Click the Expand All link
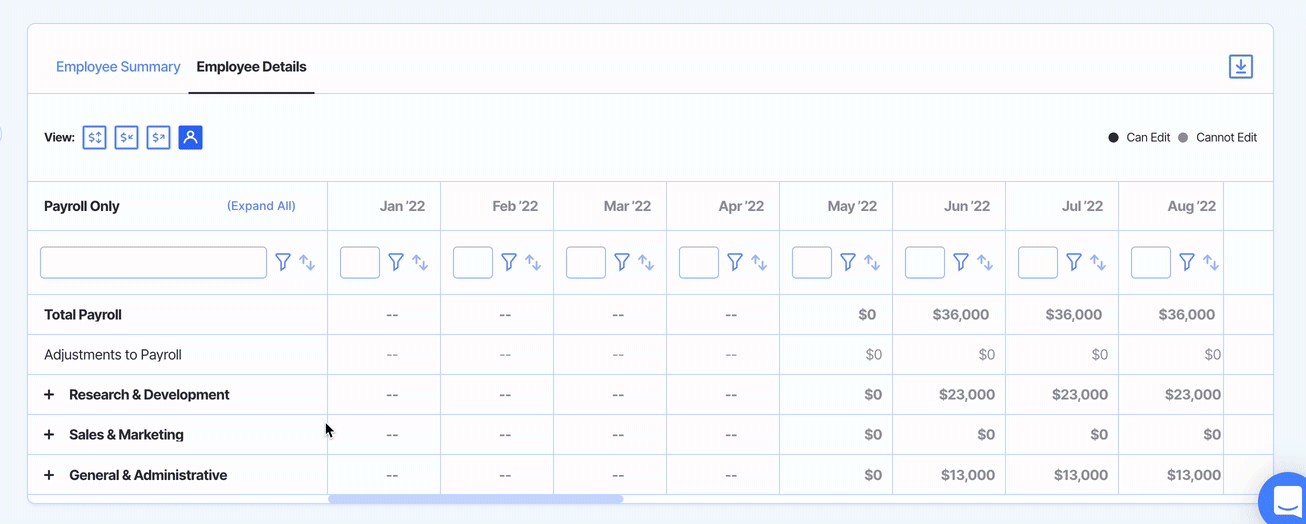Screen dimensions: 1306x524 [261, 206]
